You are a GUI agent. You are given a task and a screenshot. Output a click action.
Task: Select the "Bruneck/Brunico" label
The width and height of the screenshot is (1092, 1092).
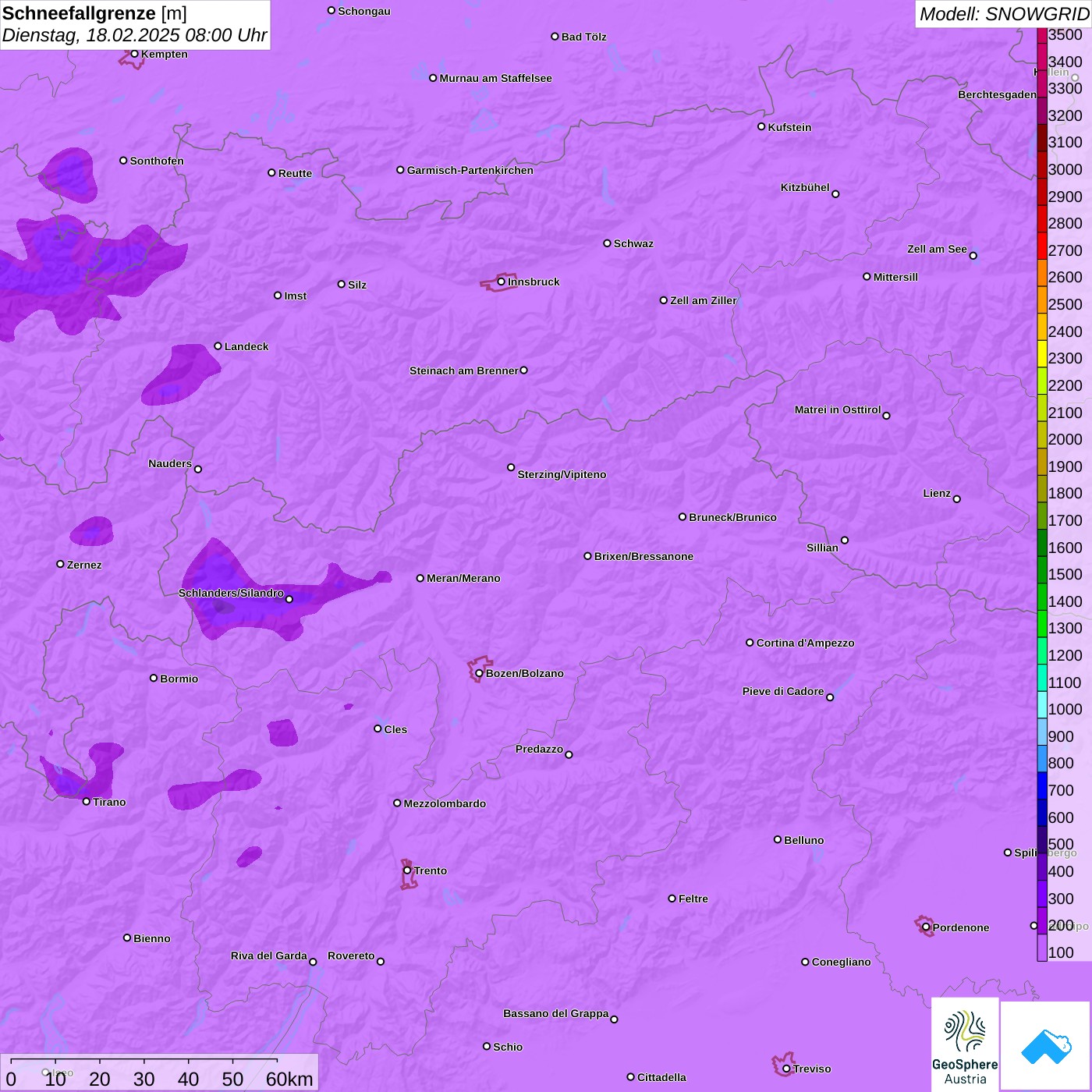[x=732, y=517]
